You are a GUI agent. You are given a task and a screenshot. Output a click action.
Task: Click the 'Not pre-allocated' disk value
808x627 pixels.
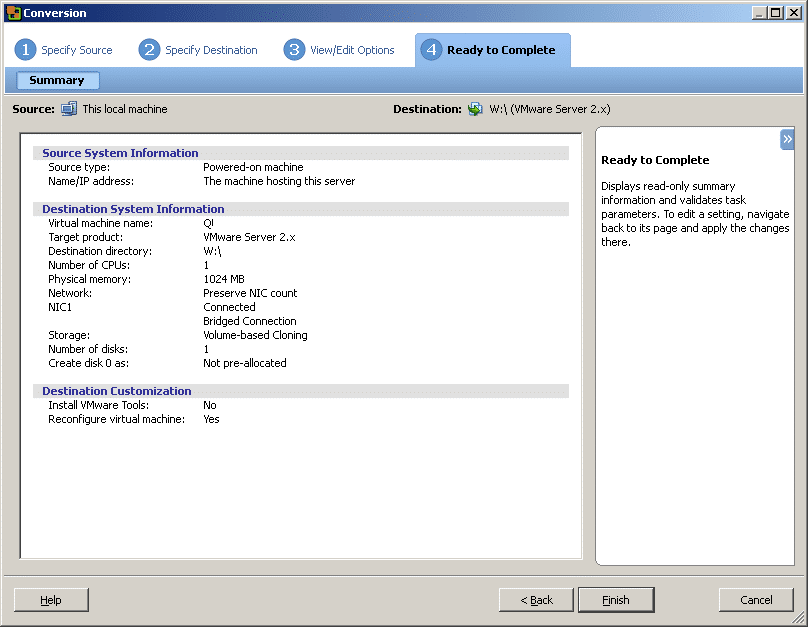[245, 363]
